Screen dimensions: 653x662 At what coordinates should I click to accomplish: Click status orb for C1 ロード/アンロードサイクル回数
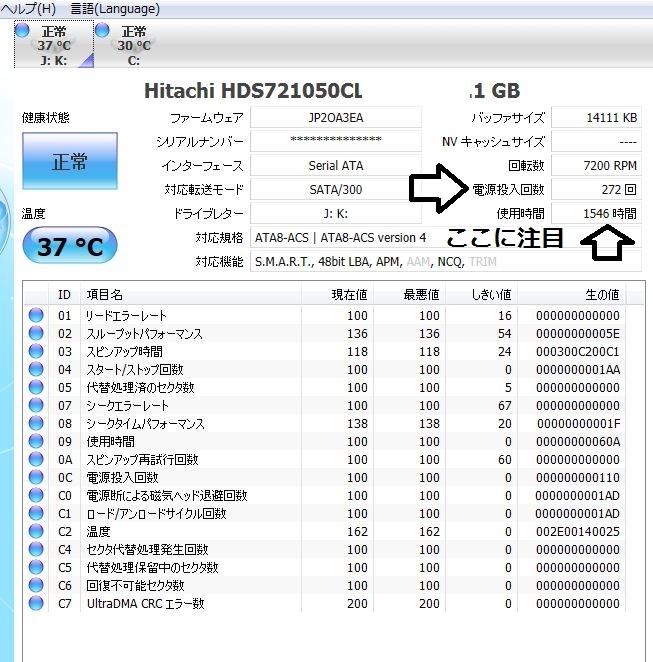(x=36, y=513)
